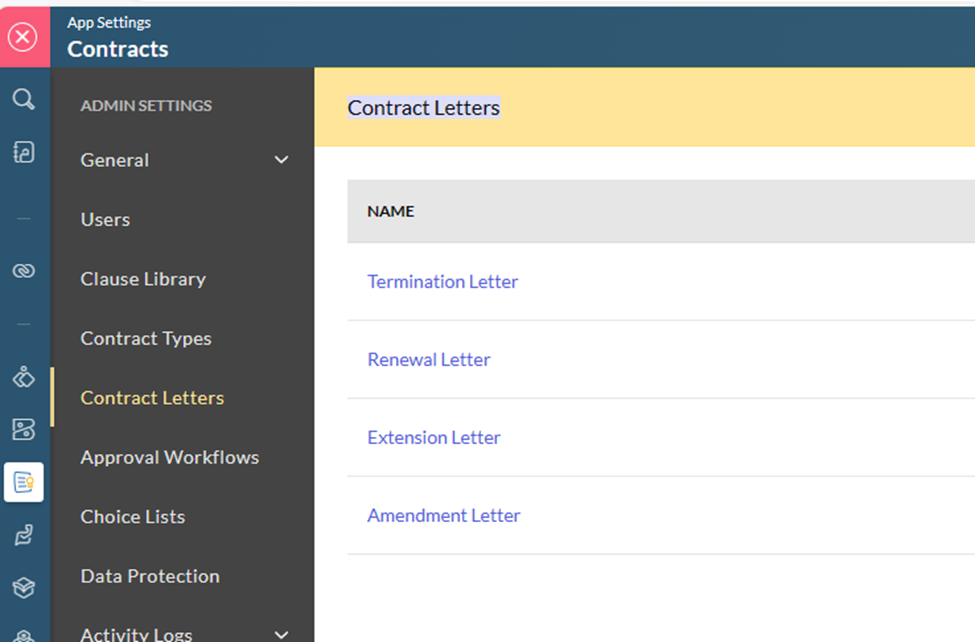975x642 pixels.
Task: Open the Renewal Letter link
Action: [x=429, y=360]
